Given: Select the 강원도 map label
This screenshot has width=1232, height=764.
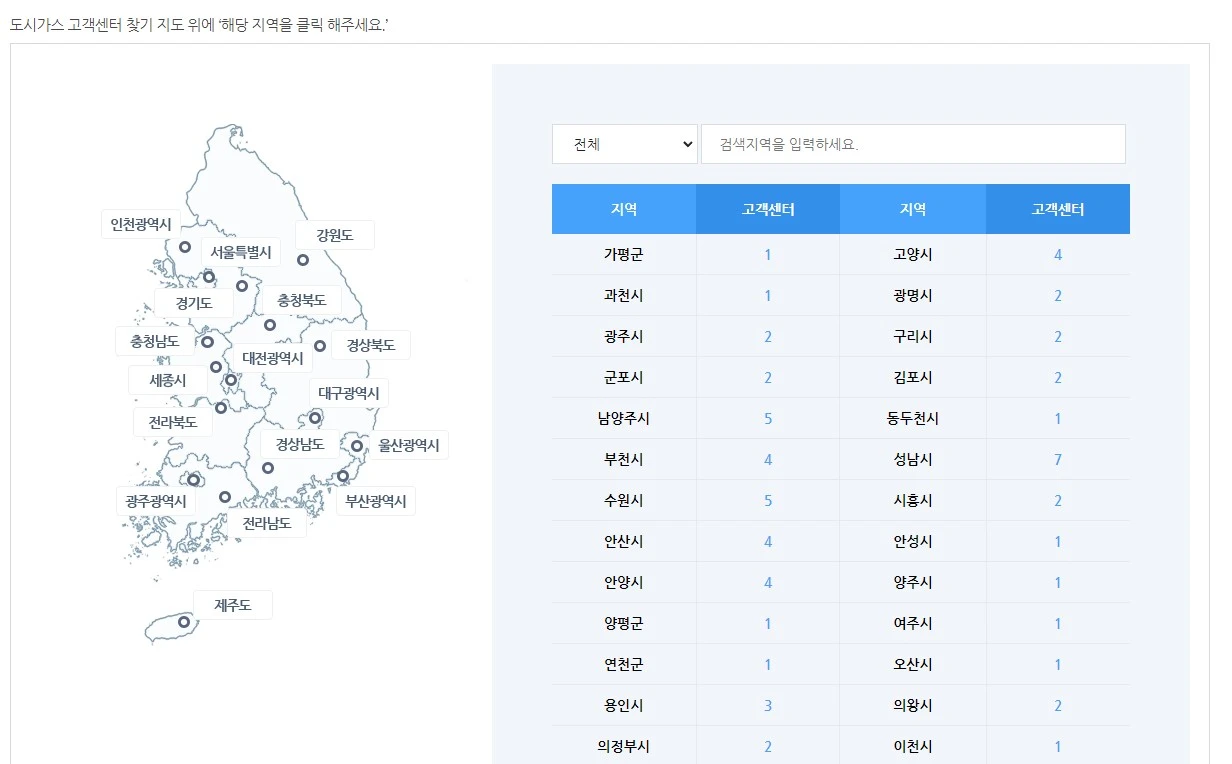Looking at the screenshot, I should coord(335,235).
